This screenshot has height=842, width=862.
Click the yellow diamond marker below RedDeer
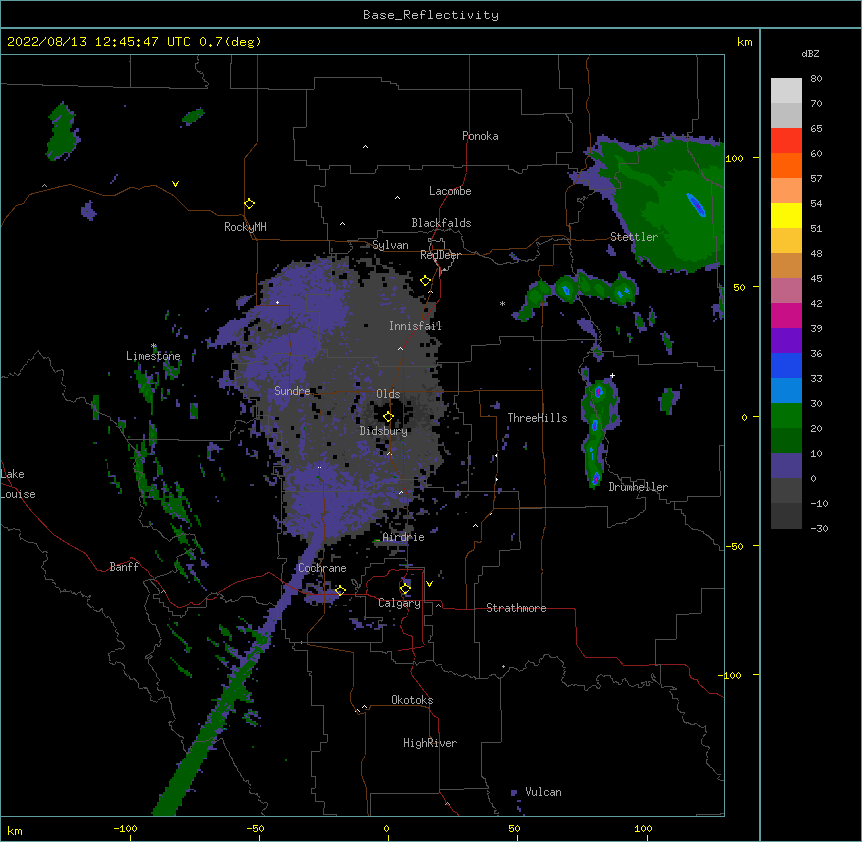[426, 281]
